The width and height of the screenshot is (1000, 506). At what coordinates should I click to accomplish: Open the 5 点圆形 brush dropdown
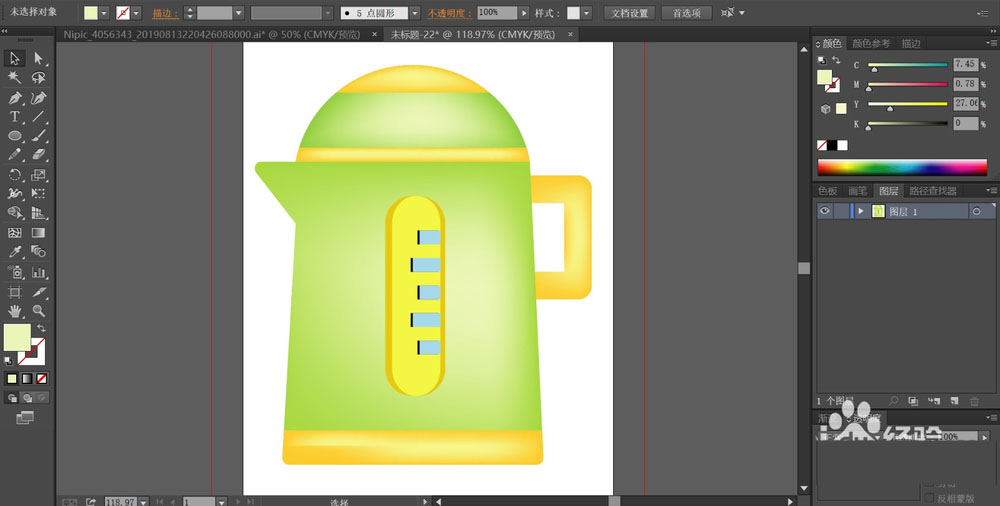(x=415, y=13)
